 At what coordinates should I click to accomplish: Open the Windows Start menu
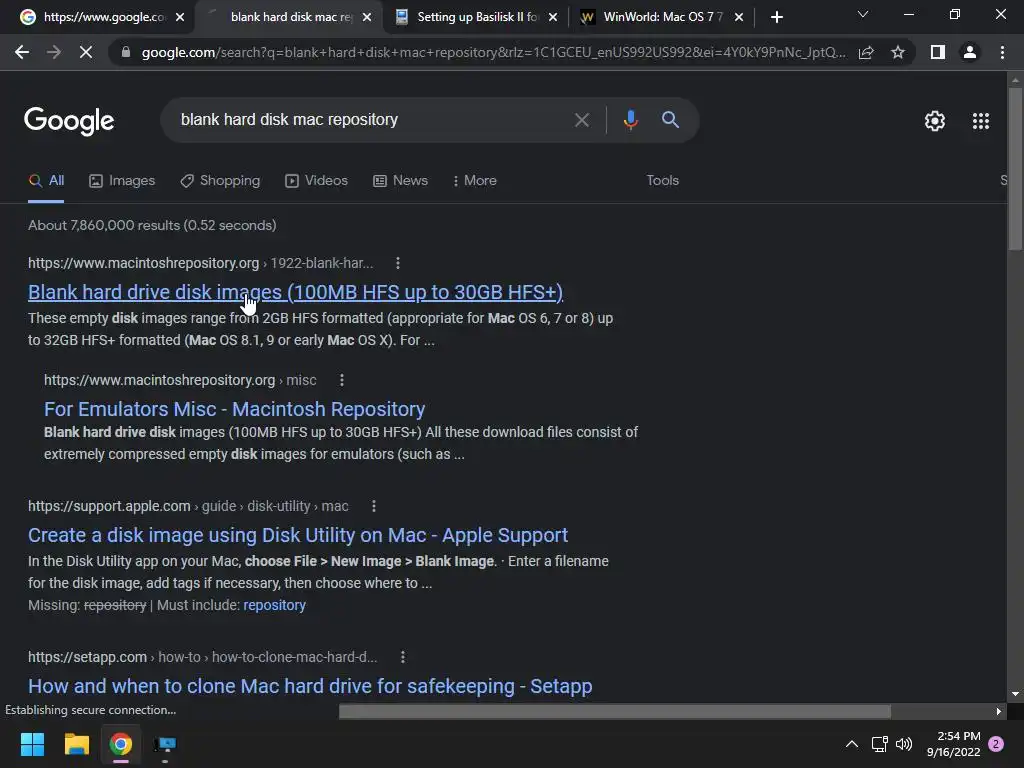point(32,744)
